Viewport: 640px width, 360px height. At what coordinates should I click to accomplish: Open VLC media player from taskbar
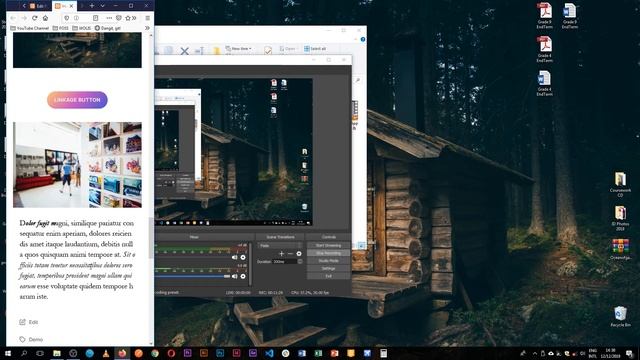pyautogui.click(x=106, y=353)
